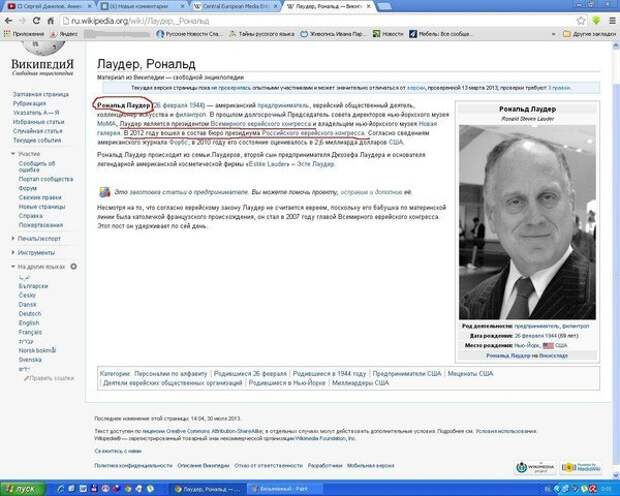Screen dimensions: 620x496
Task: Go back using the browser back arrow
Action: 8,21
